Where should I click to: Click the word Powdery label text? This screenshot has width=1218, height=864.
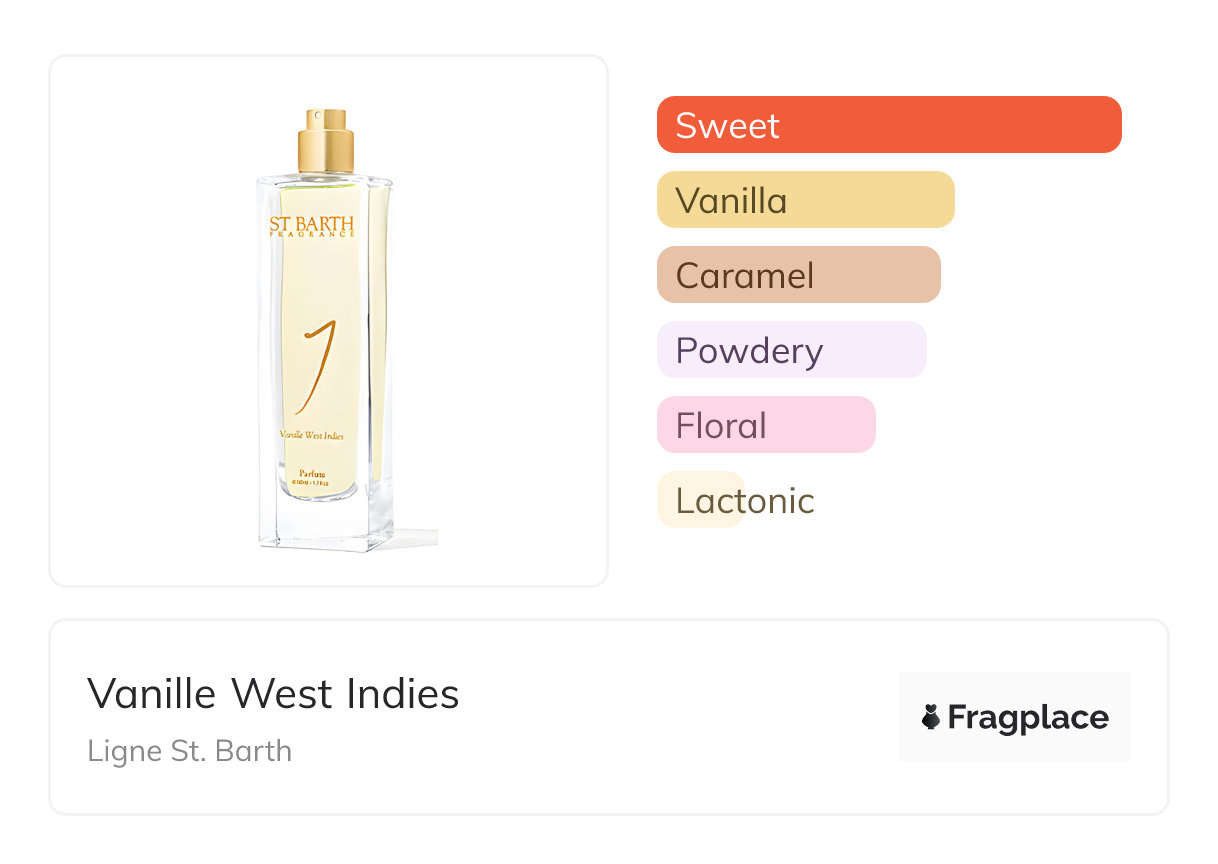pos(749,350)
